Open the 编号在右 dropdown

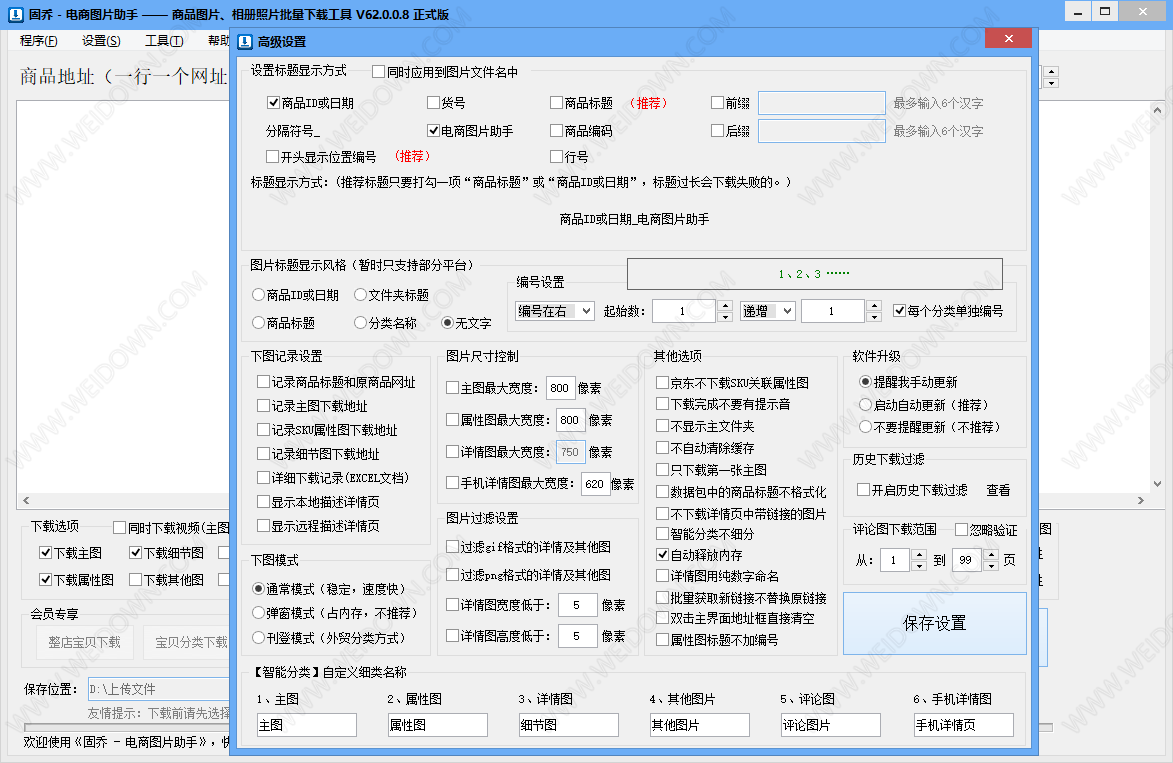555,312
